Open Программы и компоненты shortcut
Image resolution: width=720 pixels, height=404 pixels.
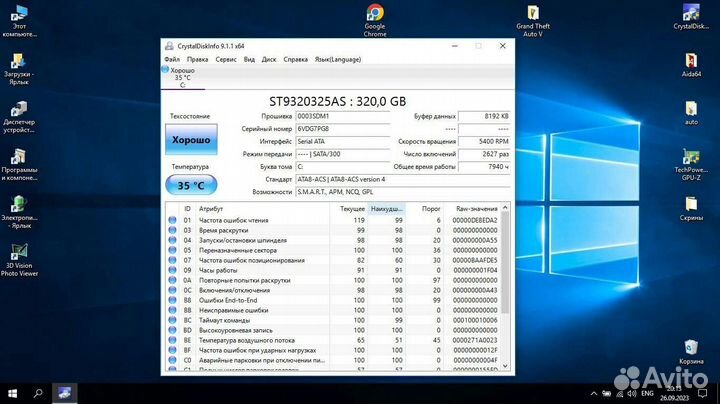click(19, 165)
